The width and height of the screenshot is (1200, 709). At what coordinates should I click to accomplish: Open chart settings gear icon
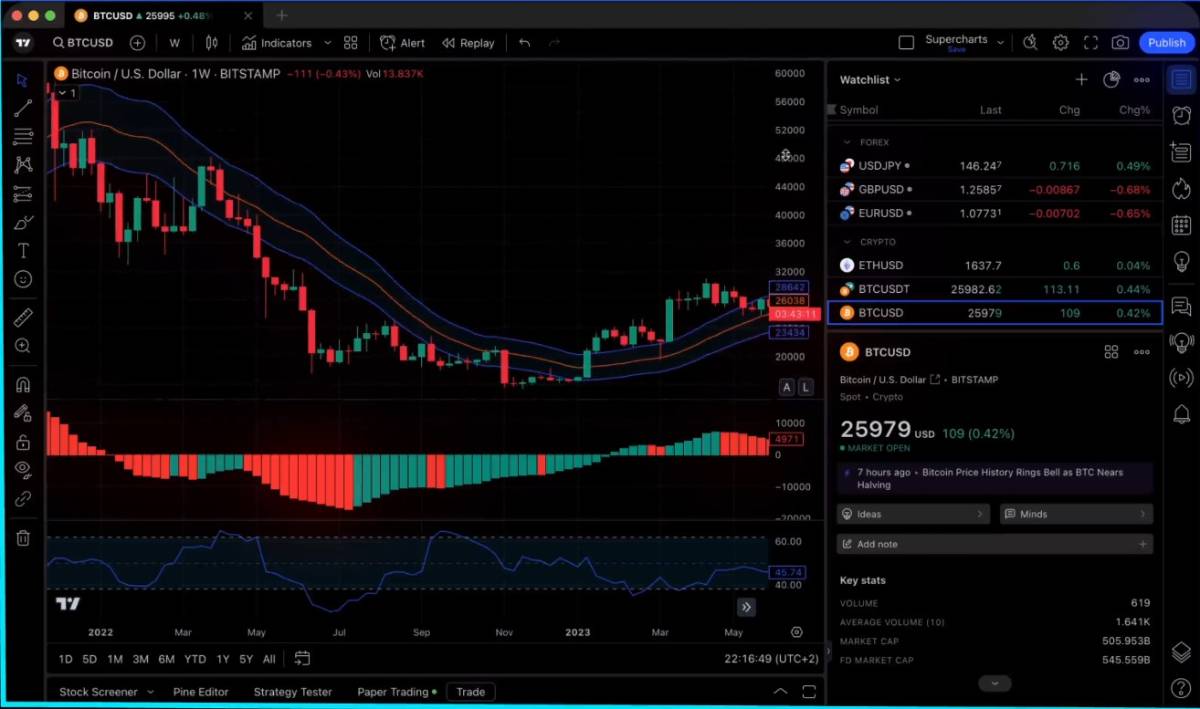coord(1061,43)
